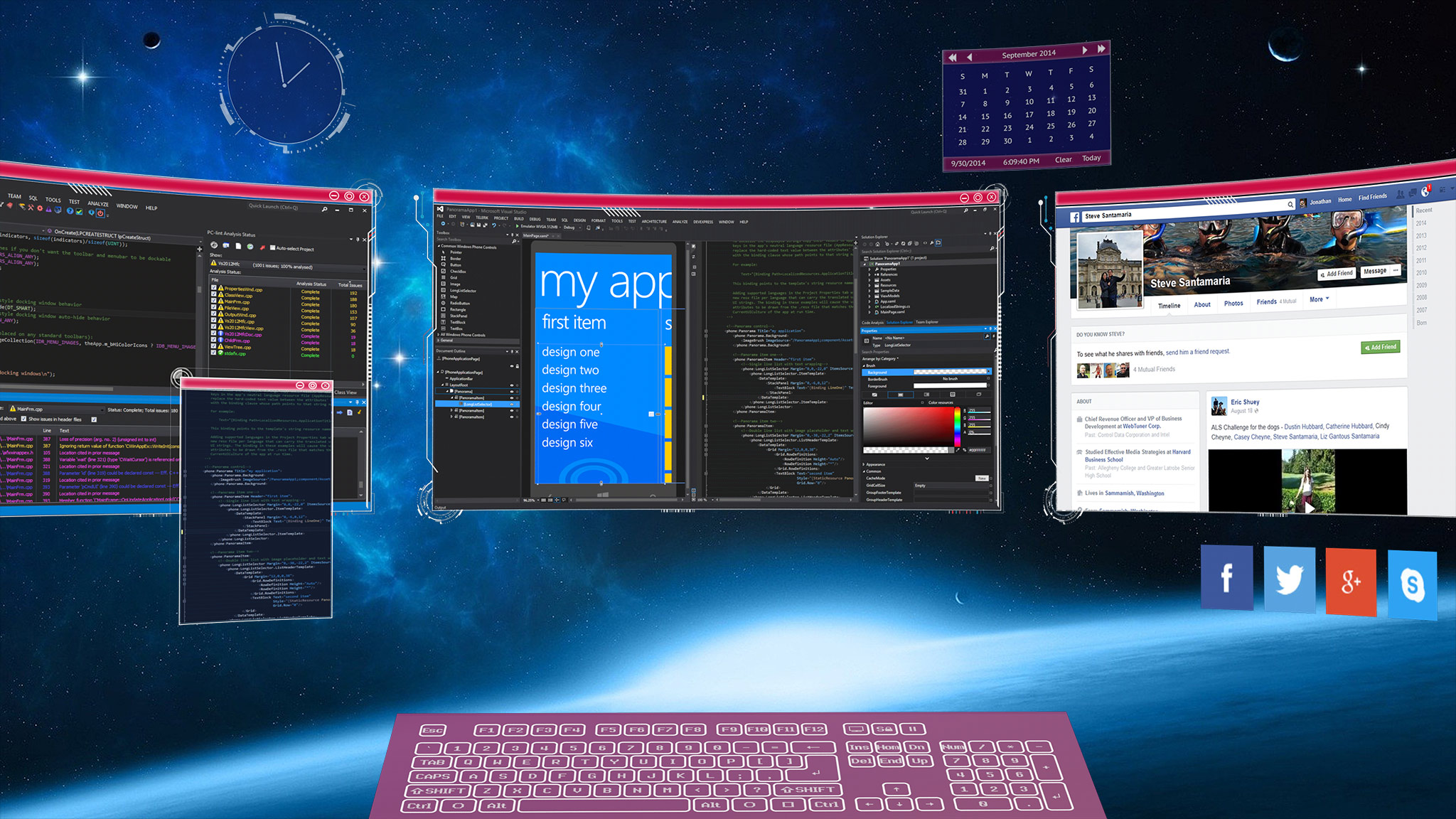Open the Google Plus shortcut tile
Image resolution: width=1456 pixels, height=819 pixels.
coord(1351,582)
